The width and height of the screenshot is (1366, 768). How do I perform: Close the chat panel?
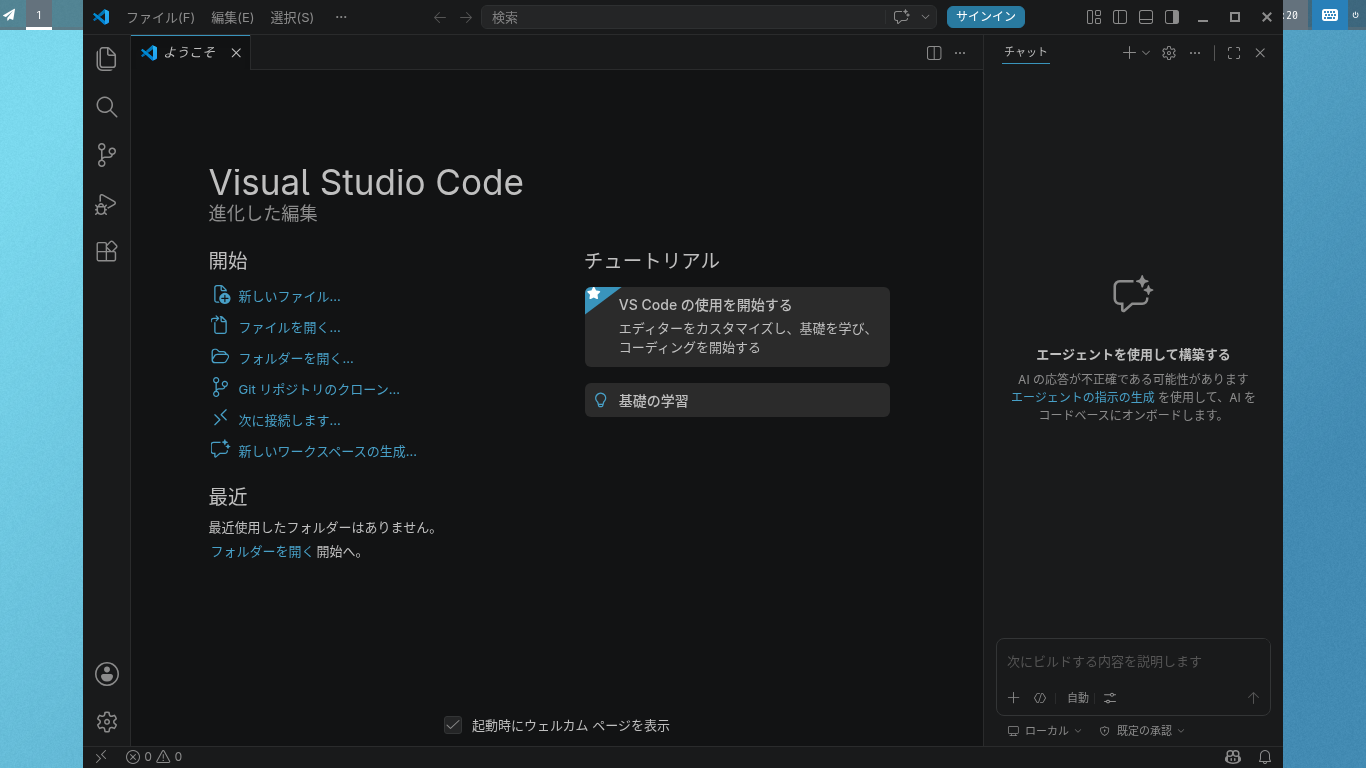point(1260,53)
